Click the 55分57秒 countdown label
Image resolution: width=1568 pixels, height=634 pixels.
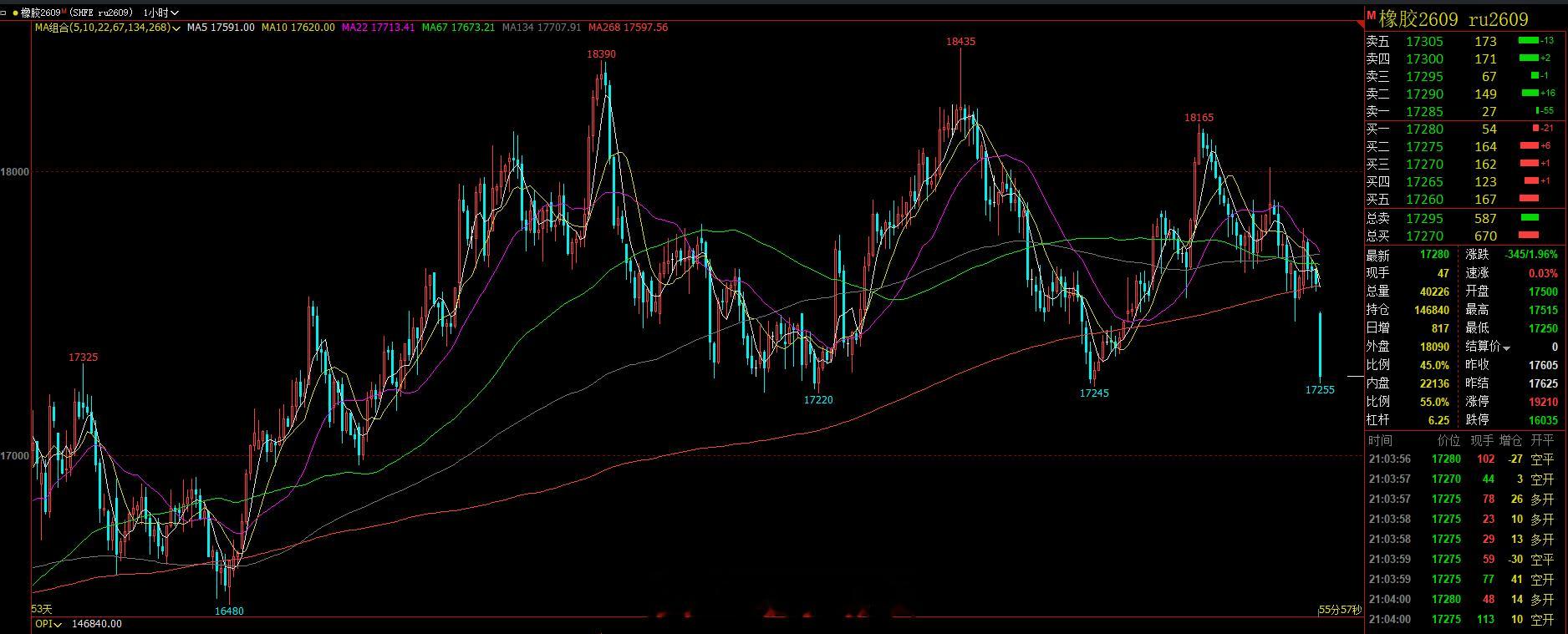1339,611
